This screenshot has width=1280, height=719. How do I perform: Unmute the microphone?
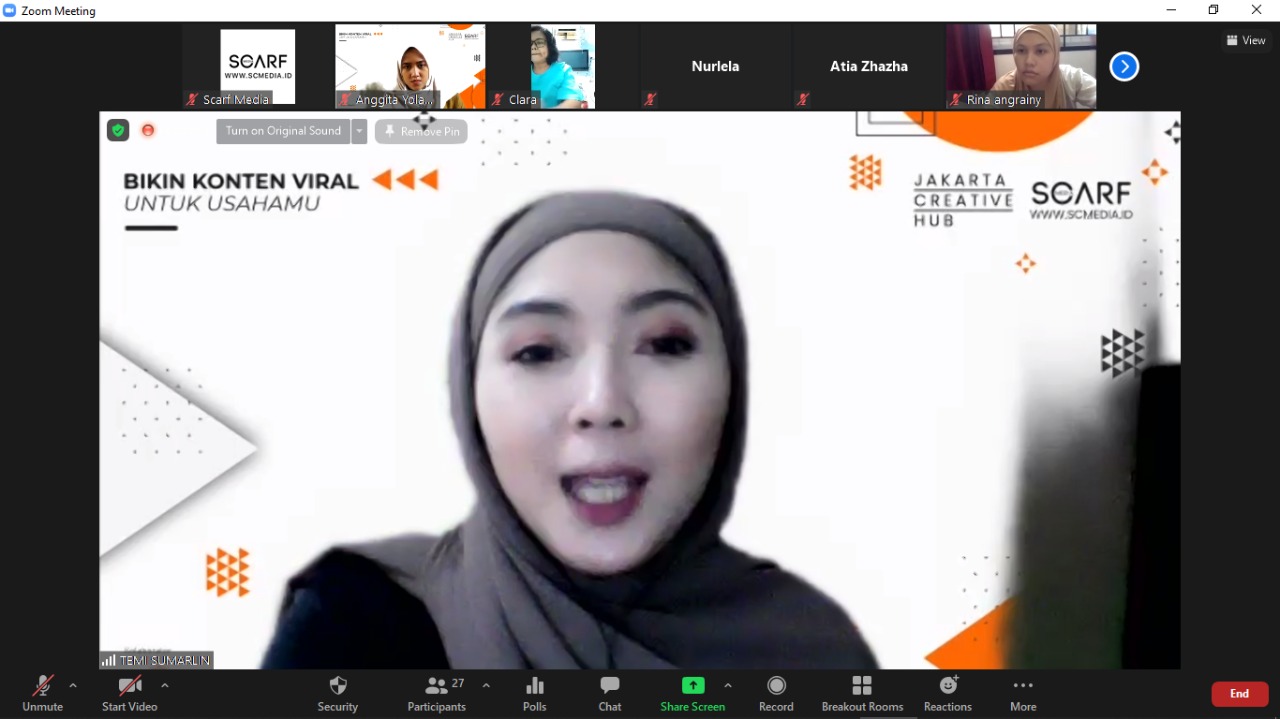(42, 693)
